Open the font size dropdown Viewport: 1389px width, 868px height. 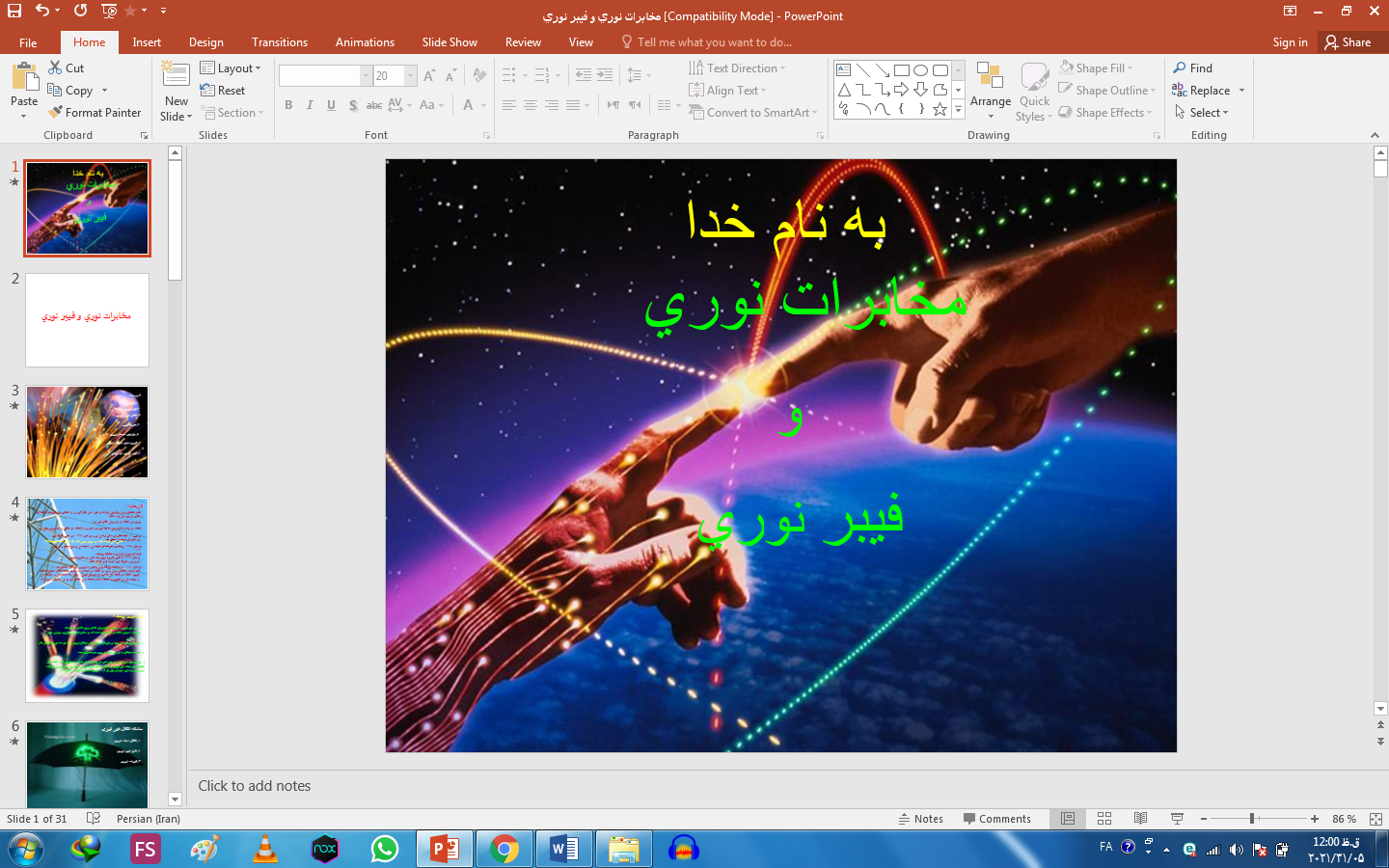click(411, 76)
